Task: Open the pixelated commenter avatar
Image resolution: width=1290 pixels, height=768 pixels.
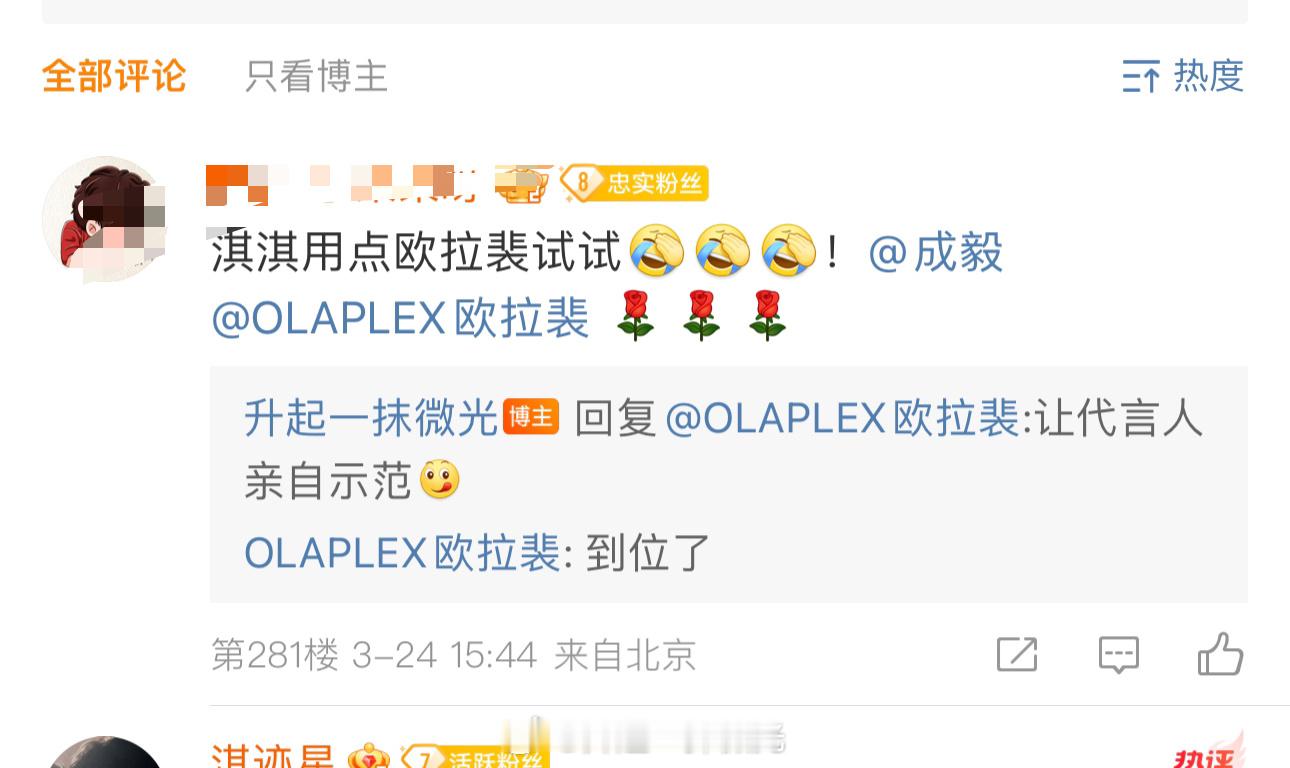Action: [x=104, y=219]
